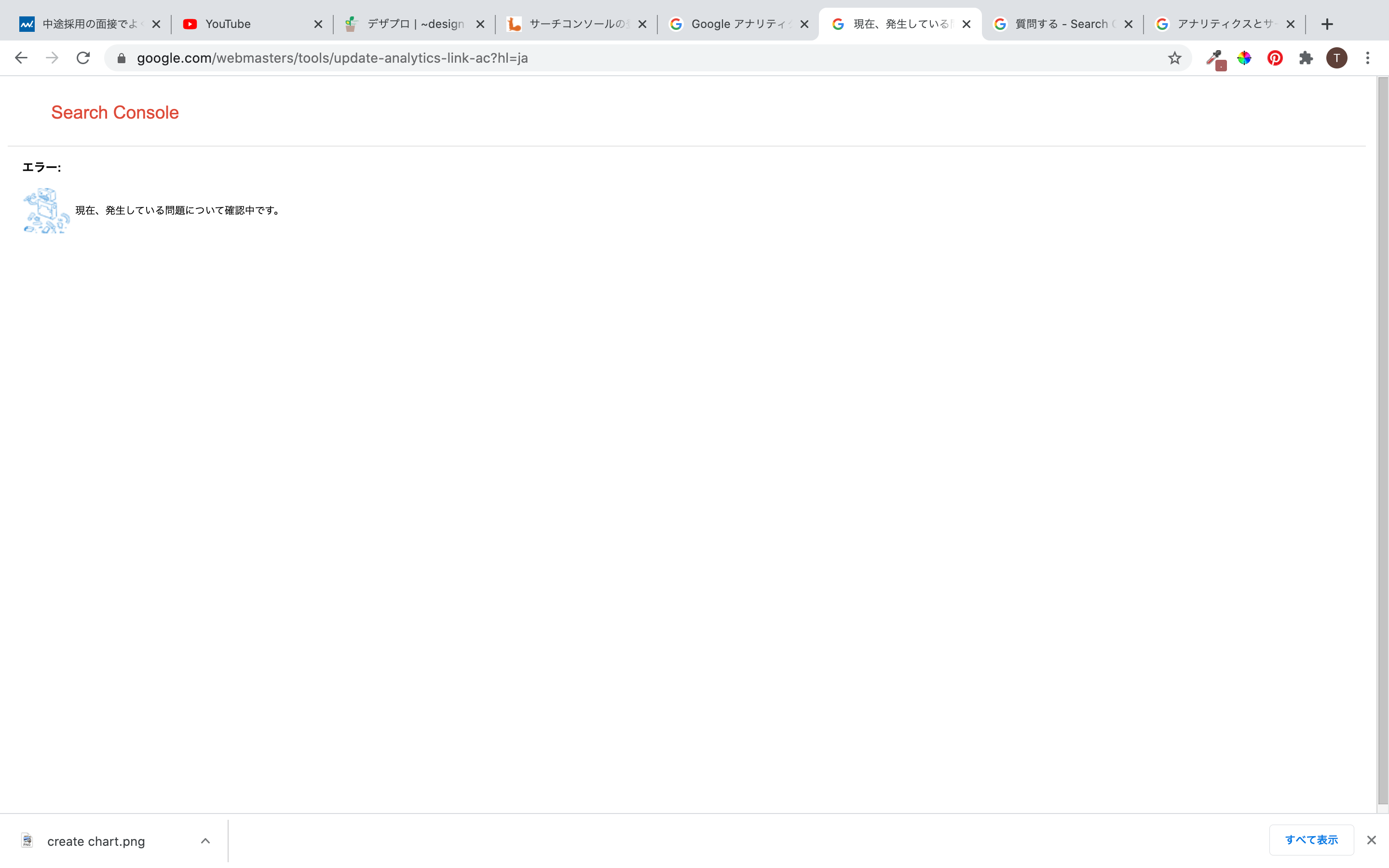The image size is (1389, 868).
Task: Open the profile avatar T
Action: point(1337,58)
